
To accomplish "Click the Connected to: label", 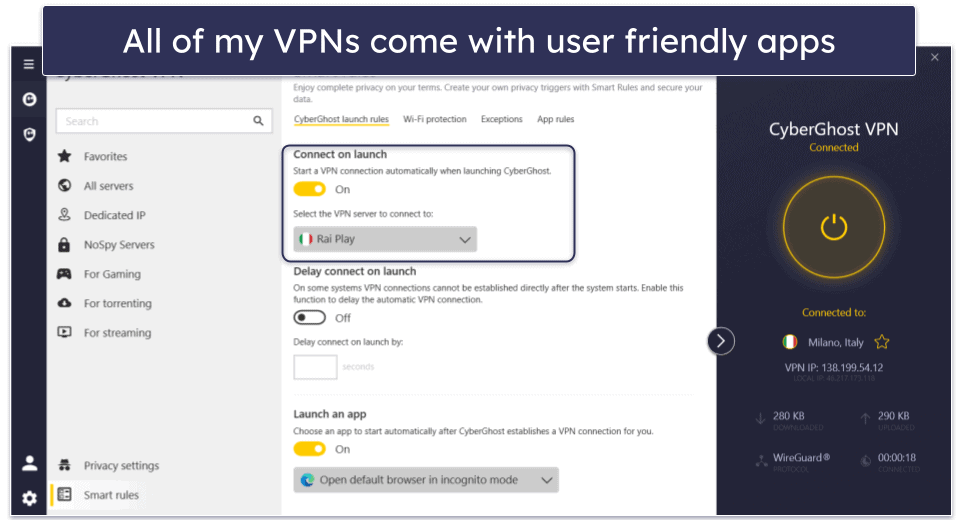I will click(834, 312).
